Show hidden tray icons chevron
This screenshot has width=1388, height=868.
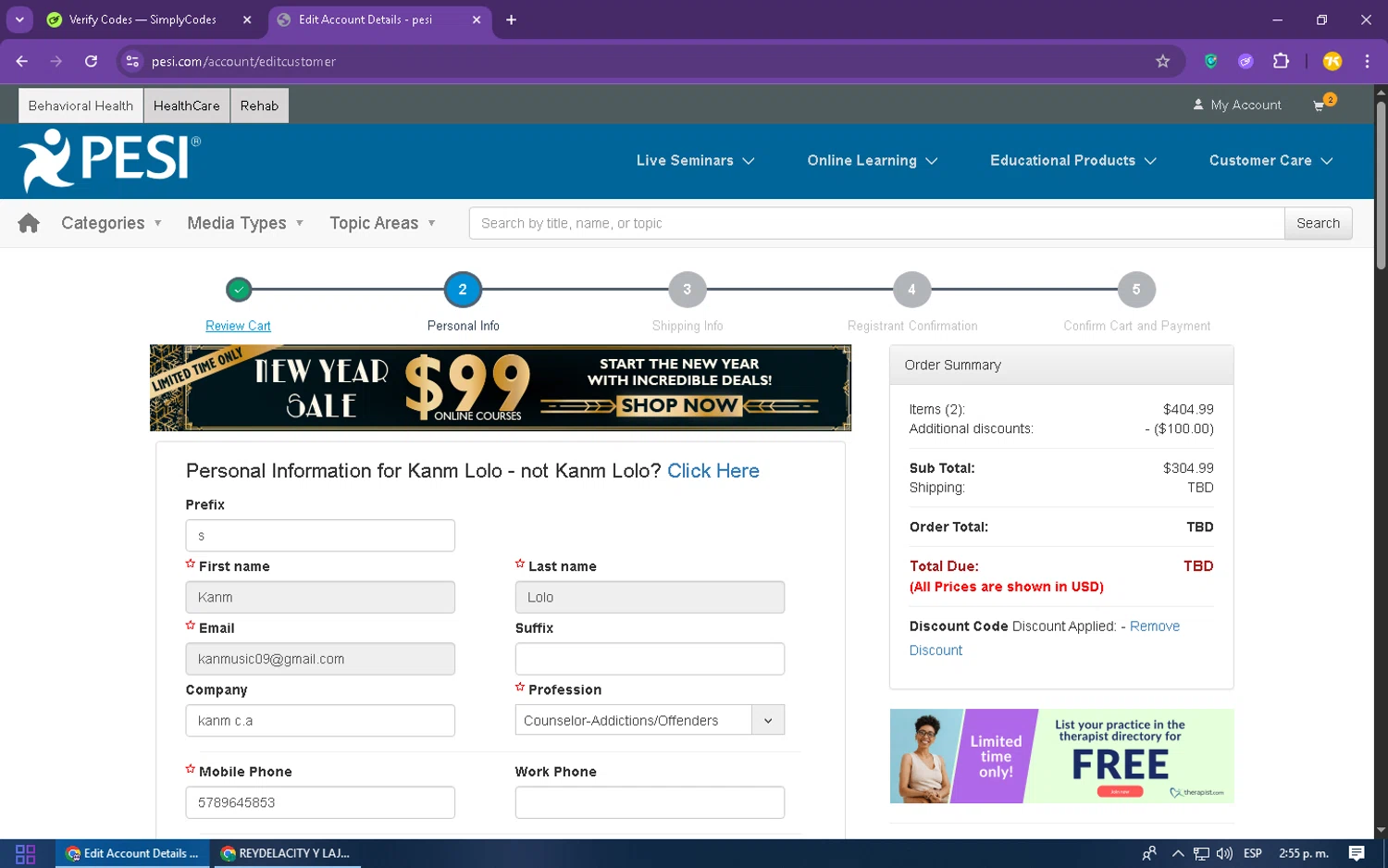click(1177, 853)
